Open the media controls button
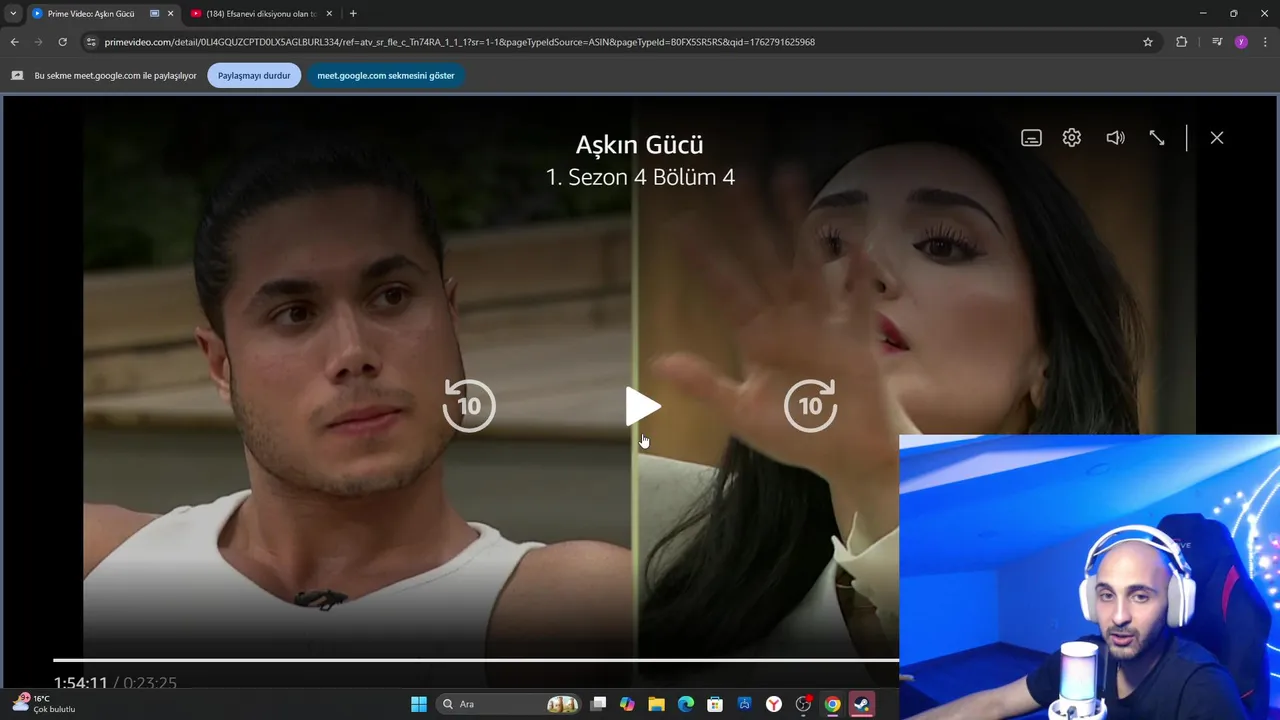This screenshot has width=1280, height=720. (1217, 42)
